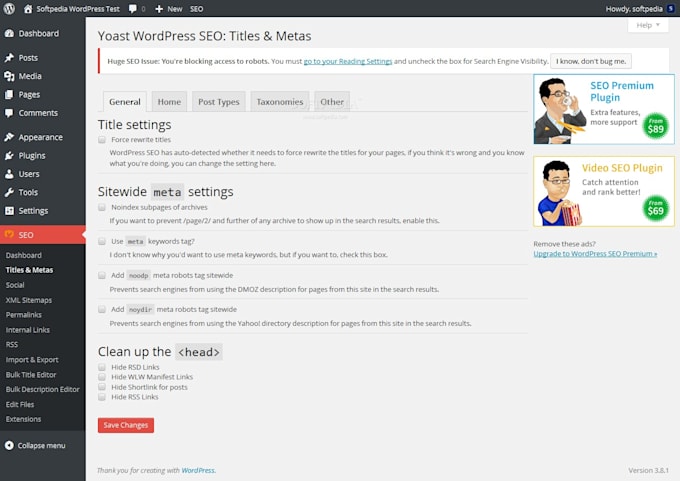Open Internal Links submenu item

pos(28,330)
